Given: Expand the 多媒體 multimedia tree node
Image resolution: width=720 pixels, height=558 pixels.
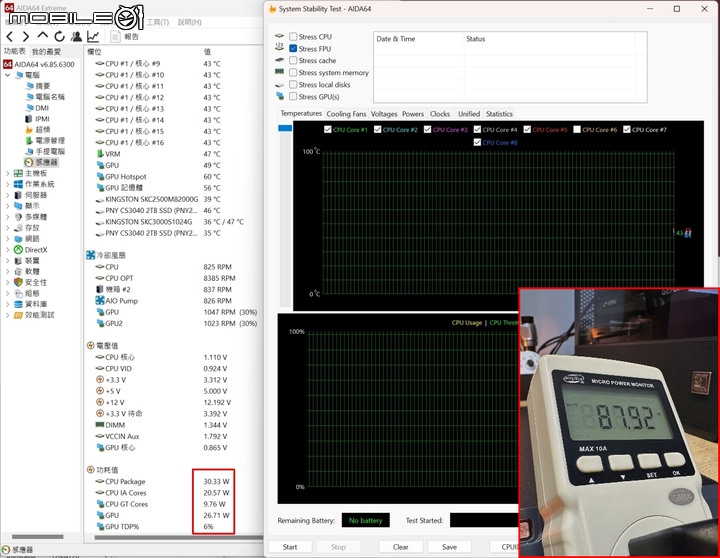Looking at the screenshot, I should [x=7, y=217].
